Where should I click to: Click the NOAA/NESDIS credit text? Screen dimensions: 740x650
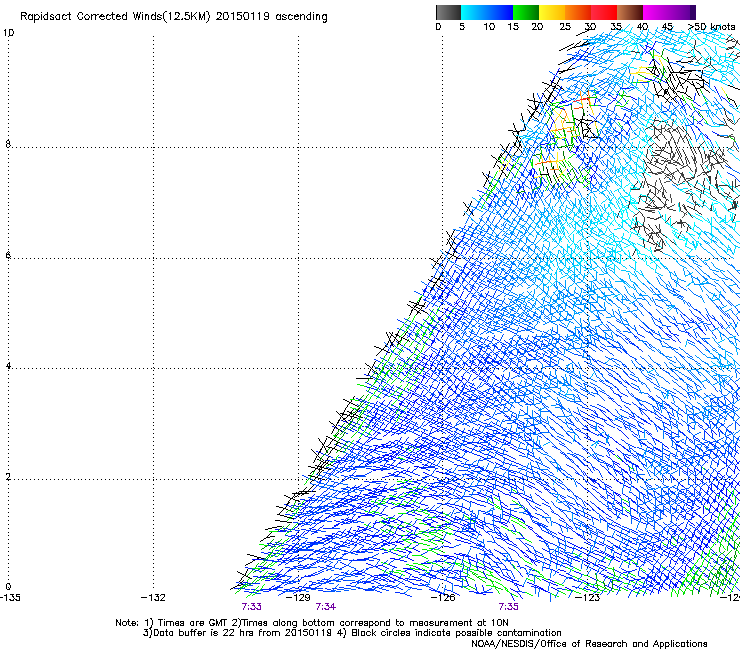589,644
